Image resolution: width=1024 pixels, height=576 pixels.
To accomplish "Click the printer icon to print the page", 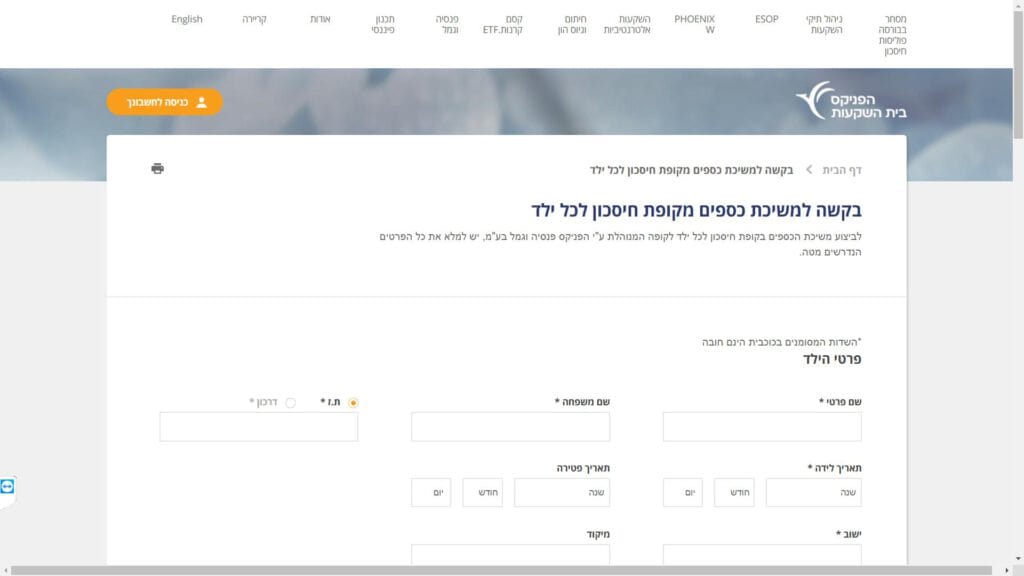I will click(x=157, y=168).
